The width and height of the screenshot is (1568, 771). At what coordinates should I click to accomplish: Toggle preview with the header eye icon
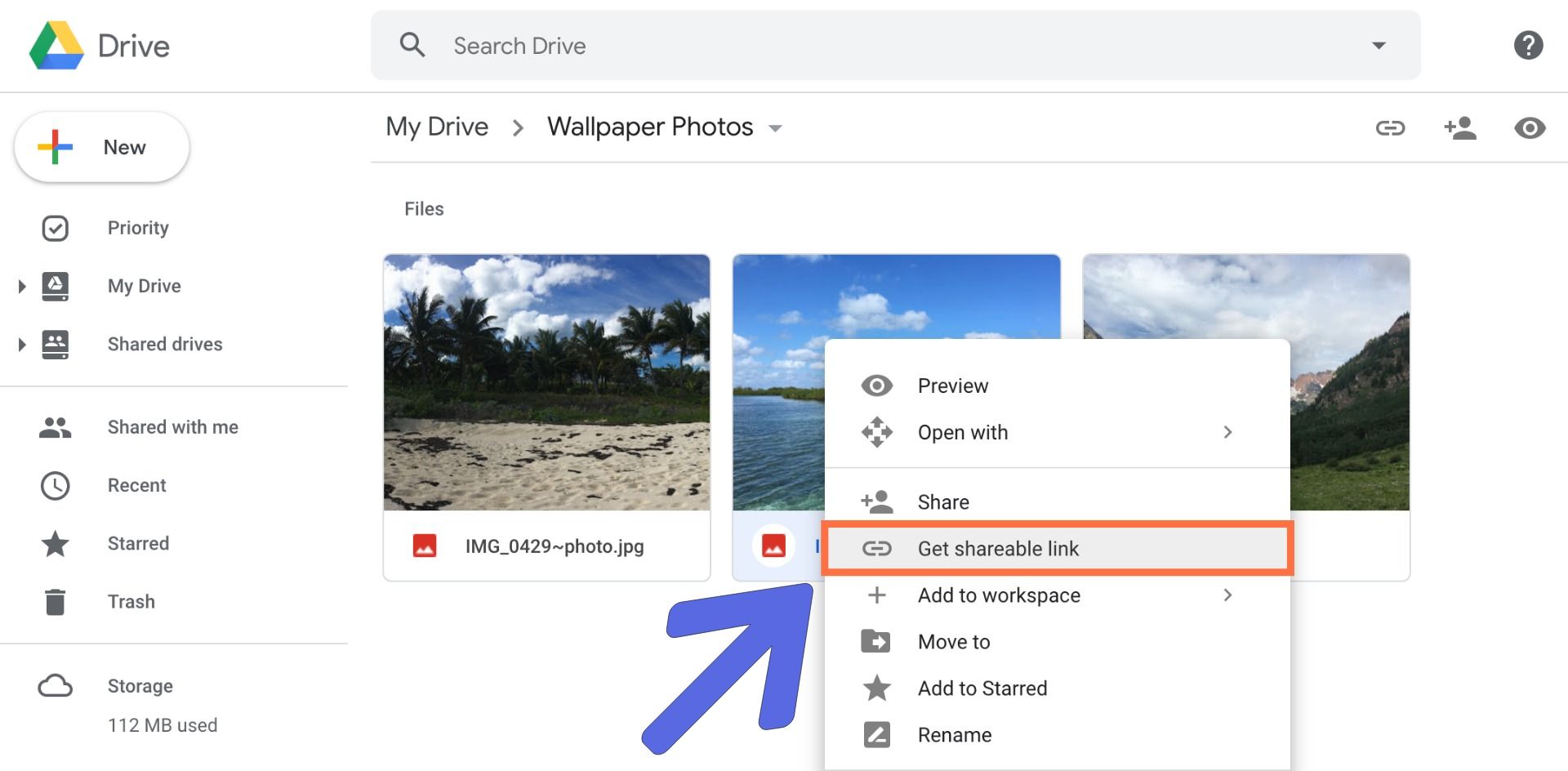coord(1530,128)
